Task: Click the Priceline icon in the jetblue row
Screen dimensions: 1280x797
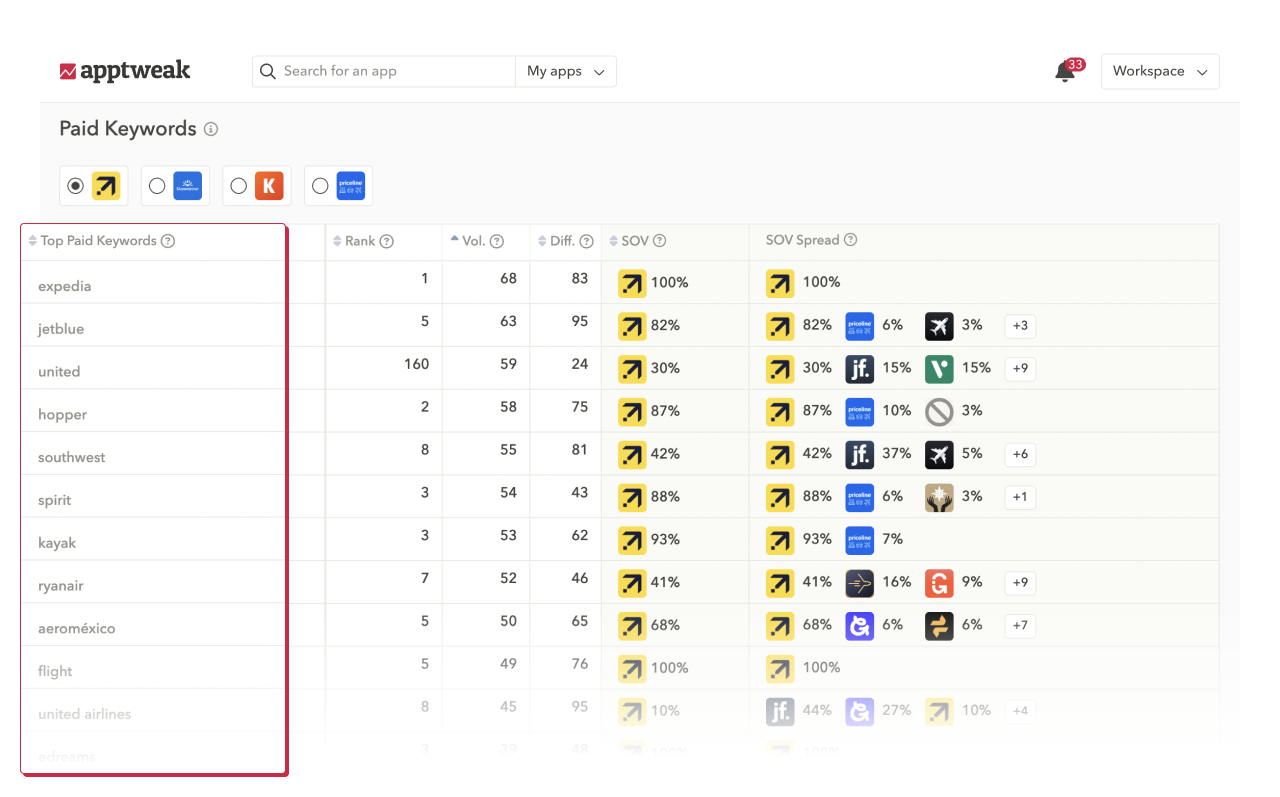Action: (860, 326)
